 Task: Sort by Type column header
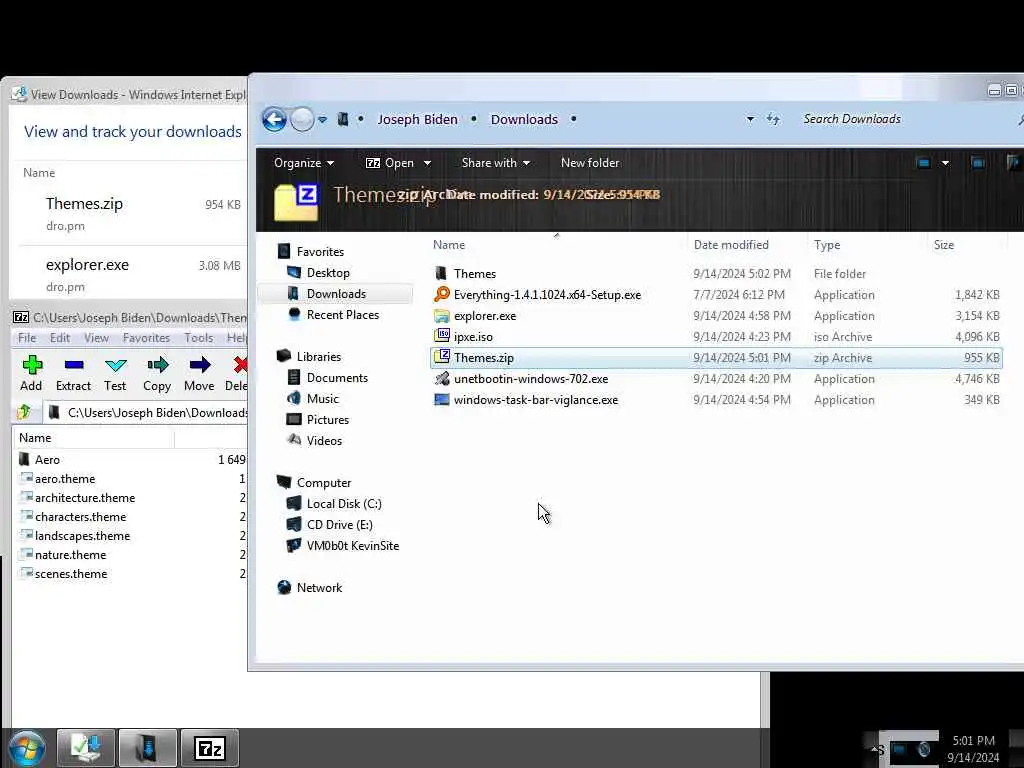tap(827, 245)
